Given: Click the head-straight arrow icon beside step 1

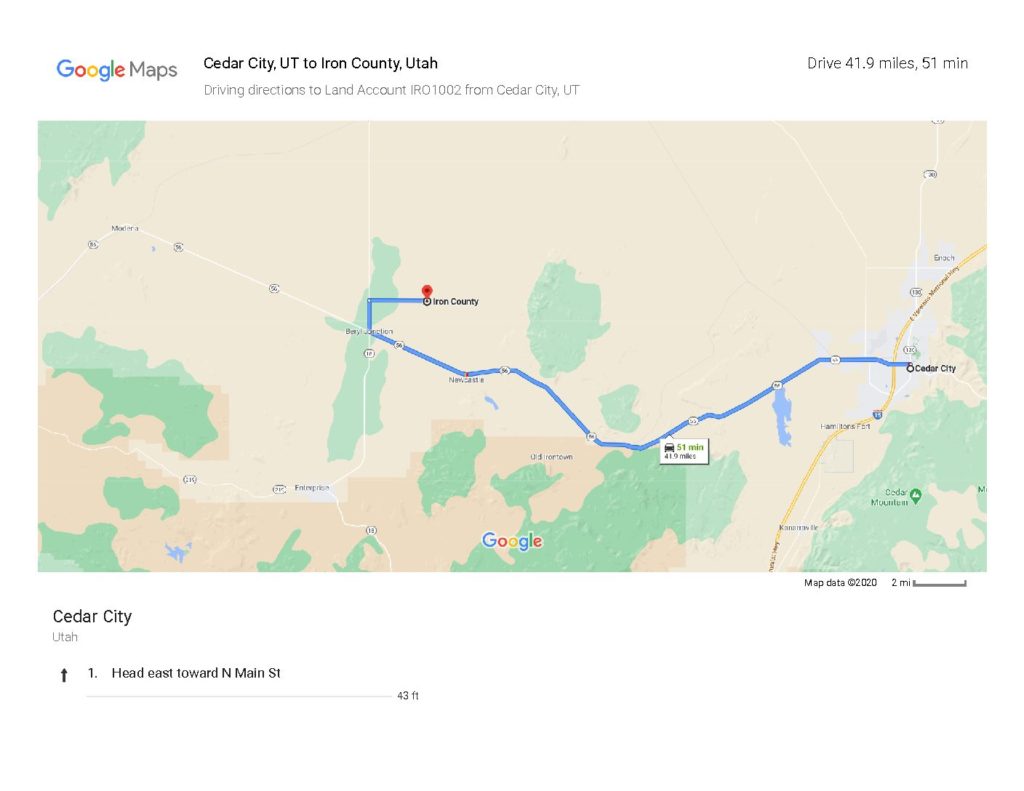Looking at the screenshot, I should click(63, 675).
